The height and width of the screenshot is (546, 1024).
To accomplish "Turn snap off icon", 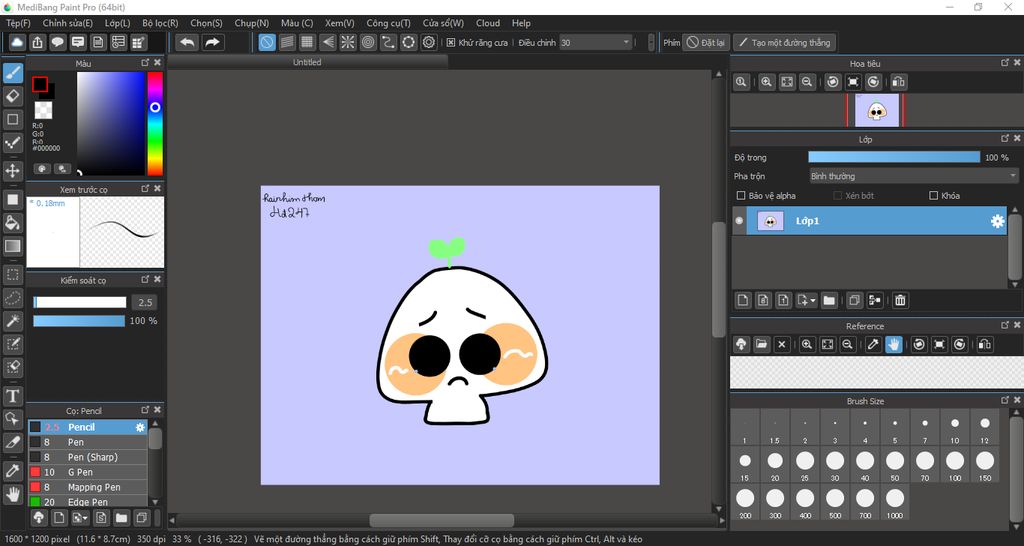I will (266, 42).
